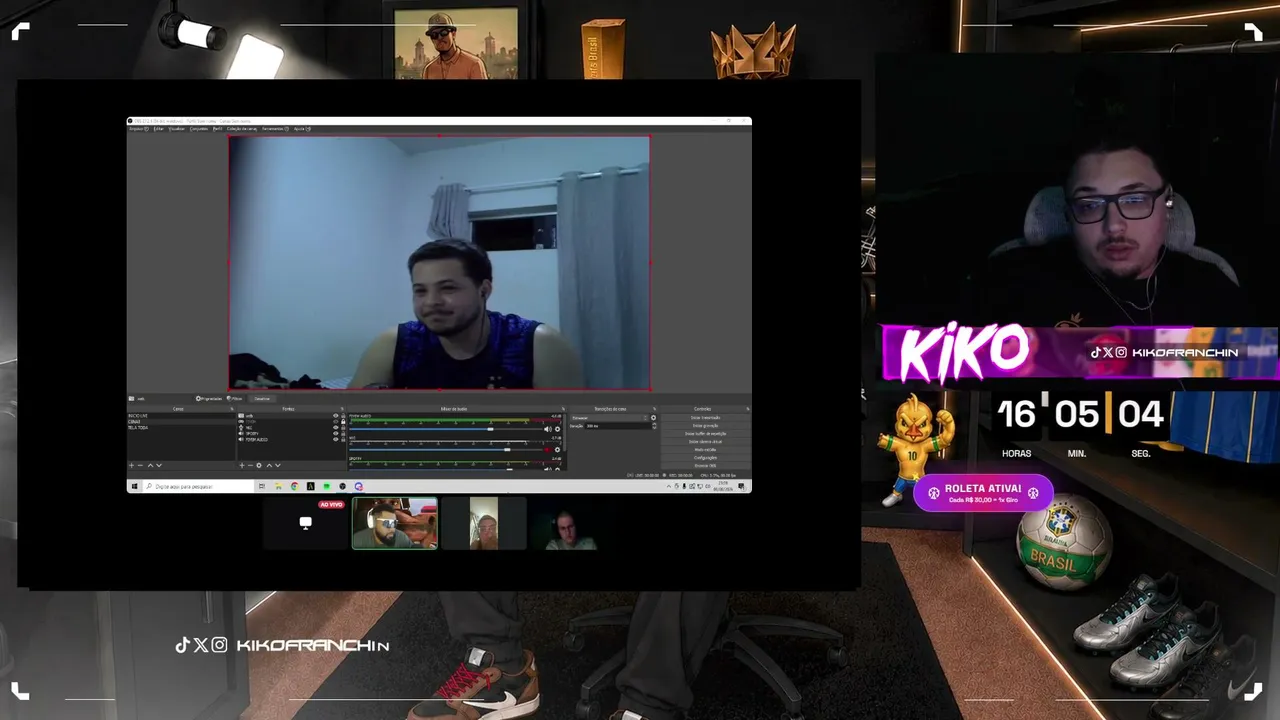This screenshot has height=720, width=1280.
Task: Open the Ajuda menu in OBS
Action: click(x=302, y=129)
